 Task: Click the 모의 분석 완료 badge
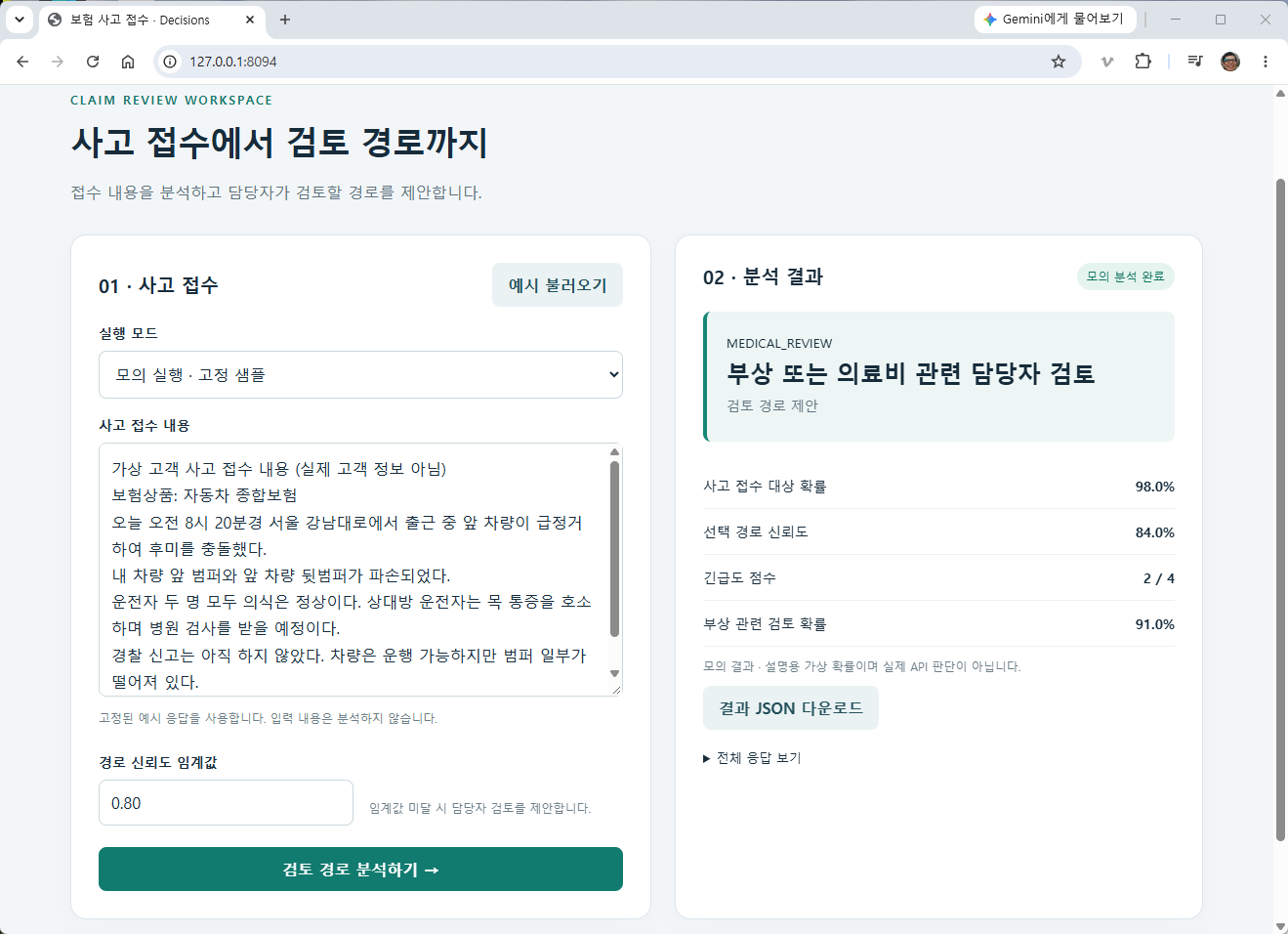[x=1125, y=276]
